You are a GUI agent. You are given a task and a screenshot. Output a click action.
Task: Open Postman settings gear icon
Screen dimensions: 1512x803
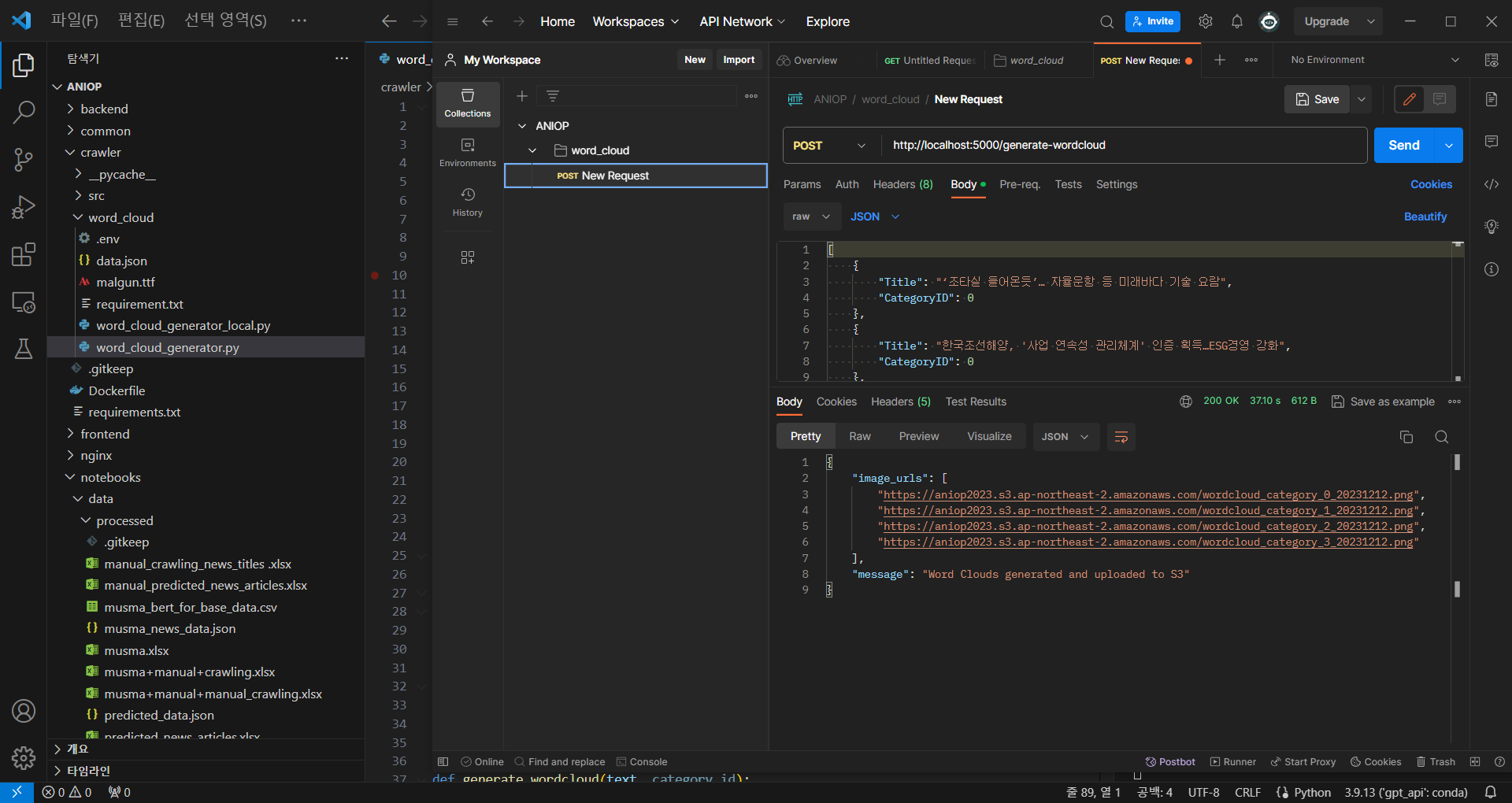point(1206,22)
